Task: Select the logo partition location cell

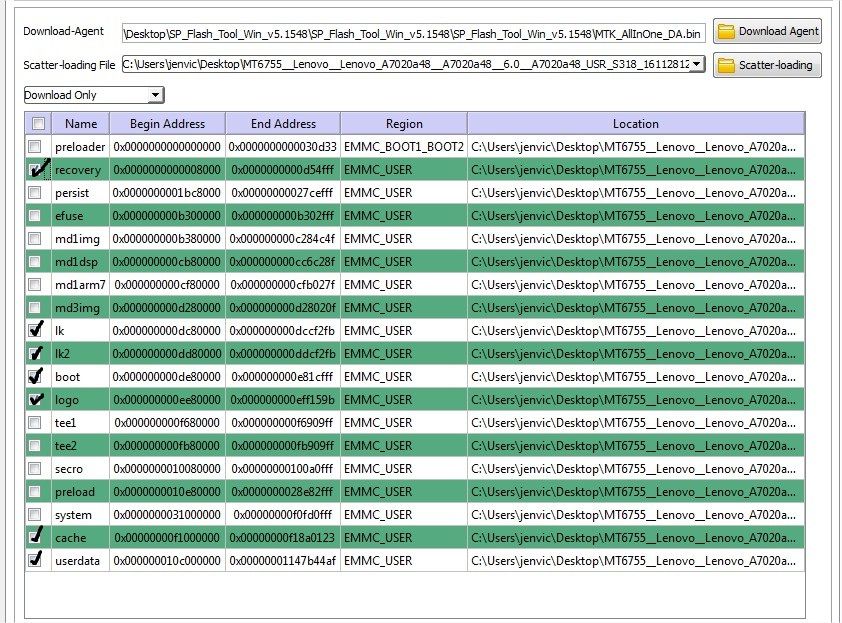Action: [x=635, y=400]
